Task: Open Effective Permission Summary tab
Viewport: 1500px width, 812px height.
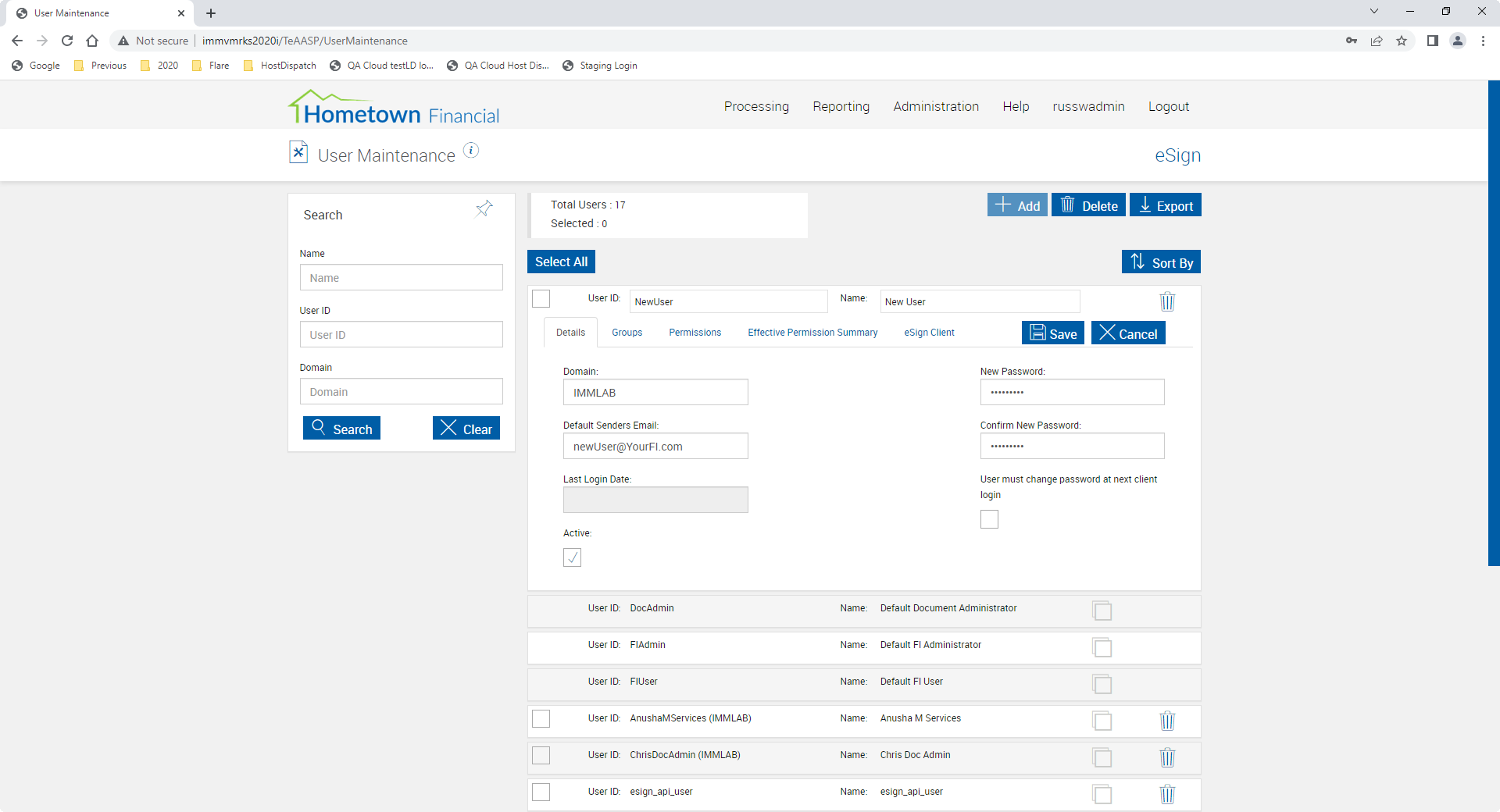Action: (812, 333)
